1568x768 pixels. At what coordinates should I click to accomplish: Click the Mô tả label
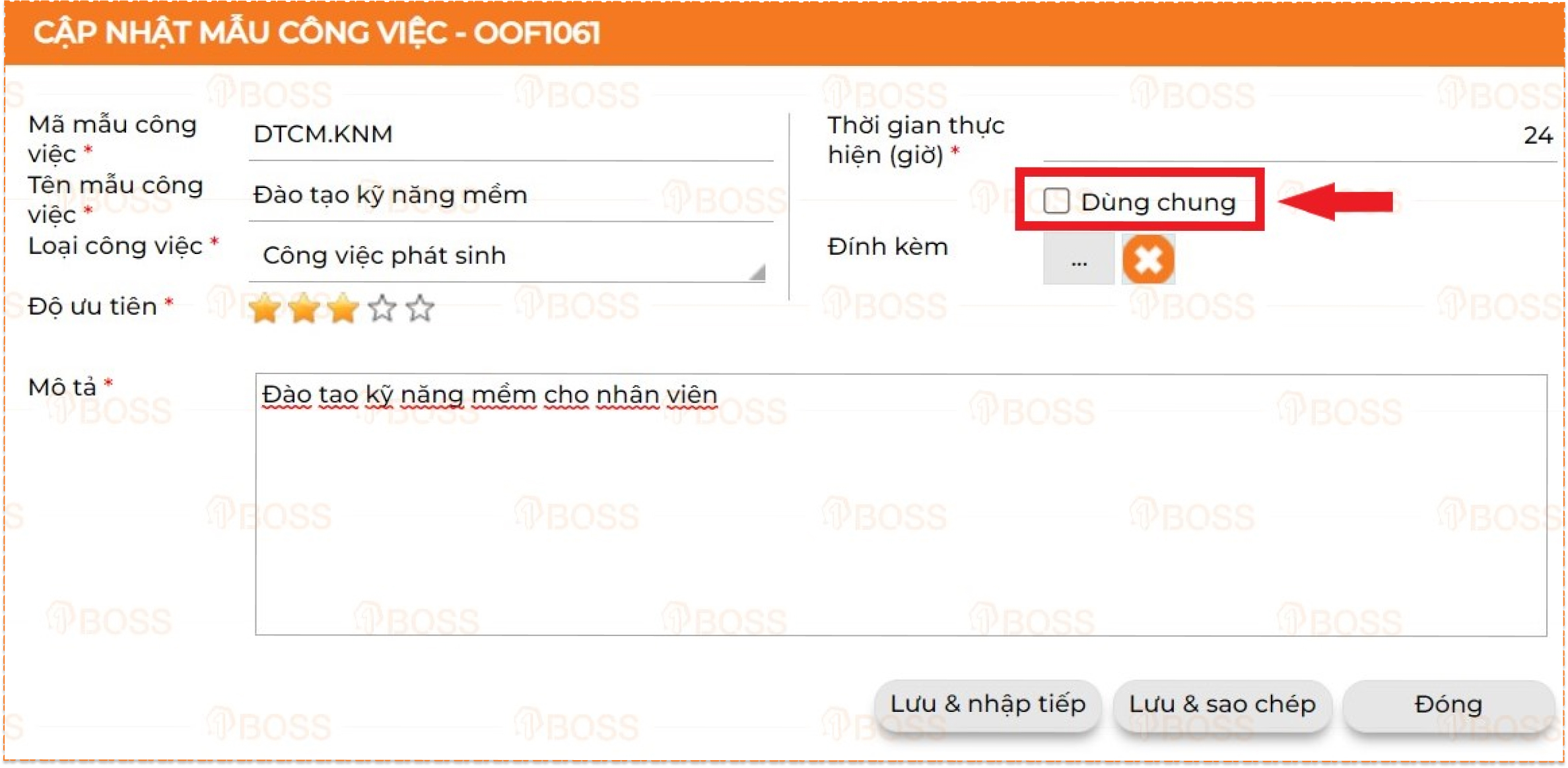(x=63, y=387)
